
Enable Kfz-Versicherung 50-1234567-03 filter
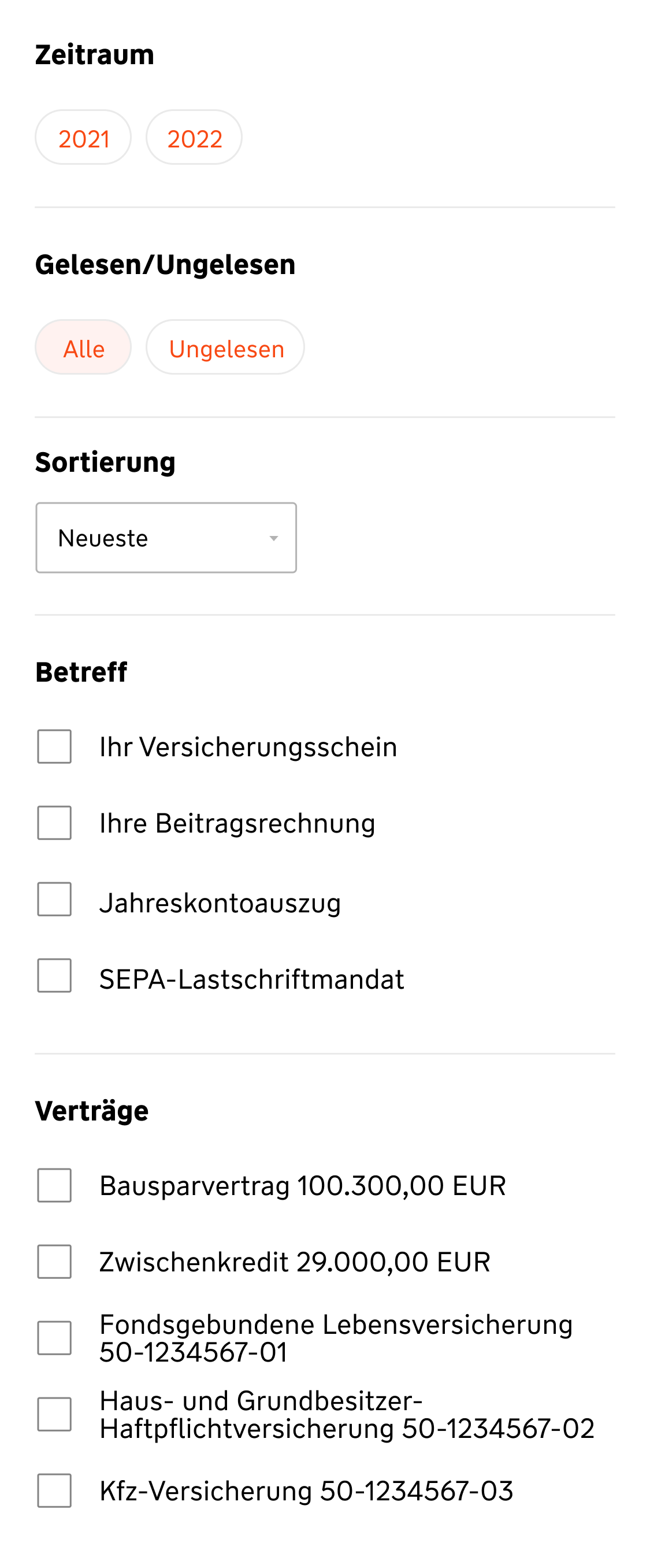(x=55, y=1491)
